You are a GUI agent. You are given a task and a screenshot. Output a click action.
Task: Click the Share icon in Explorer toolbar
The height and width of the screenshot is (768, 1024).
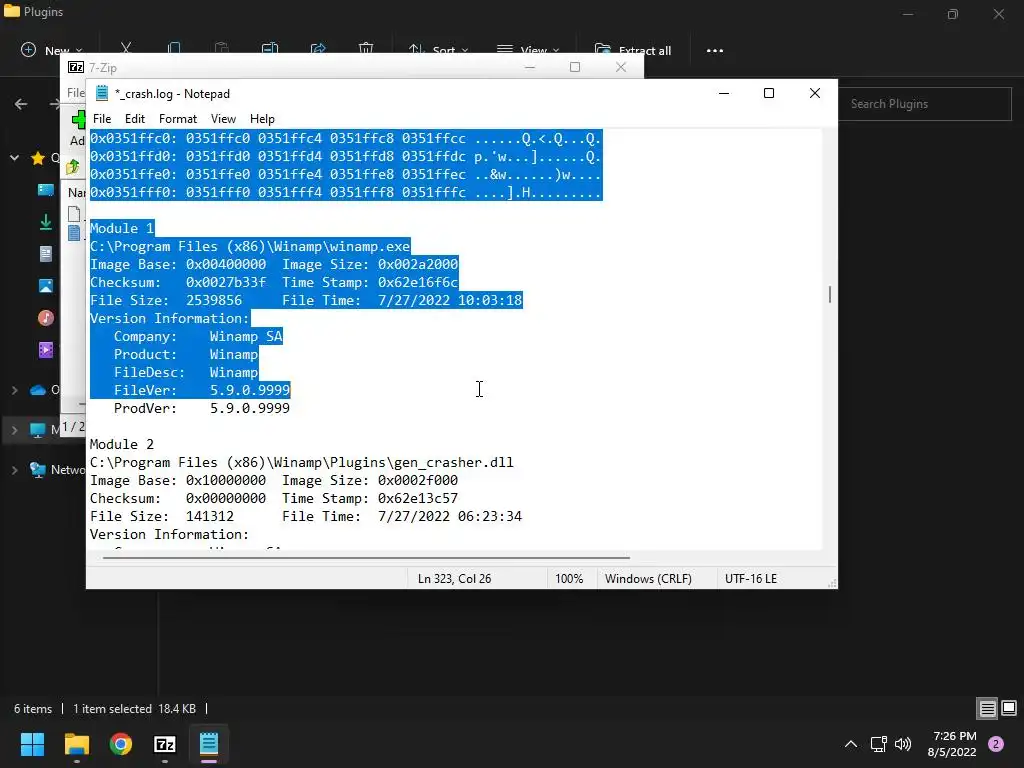(318, 49)
